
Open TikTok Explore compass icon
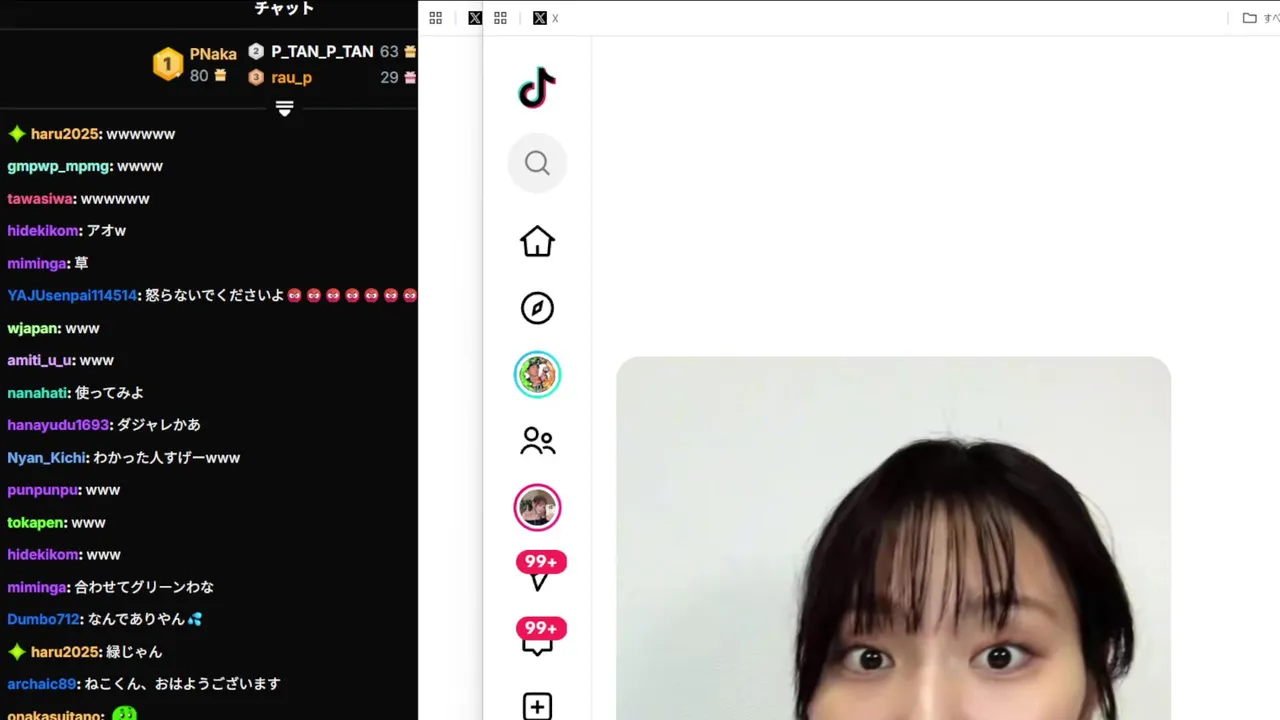(537, 308)
